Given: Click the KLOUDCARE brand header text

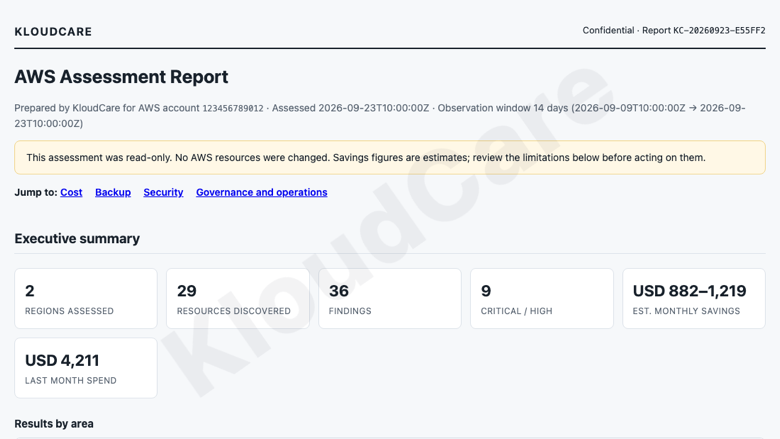Looking at the screenshot, I should [53, 32].
